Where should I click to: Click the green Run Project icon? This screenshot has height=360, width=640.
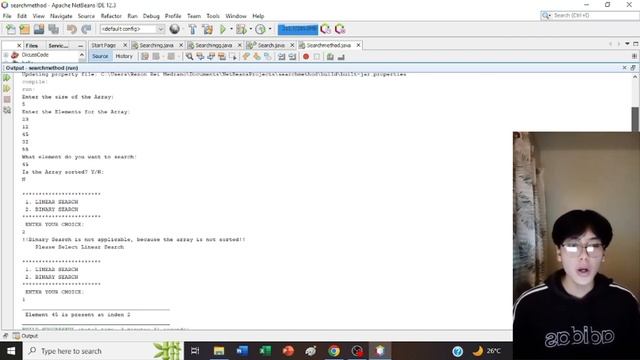click(x=223, y=29)
